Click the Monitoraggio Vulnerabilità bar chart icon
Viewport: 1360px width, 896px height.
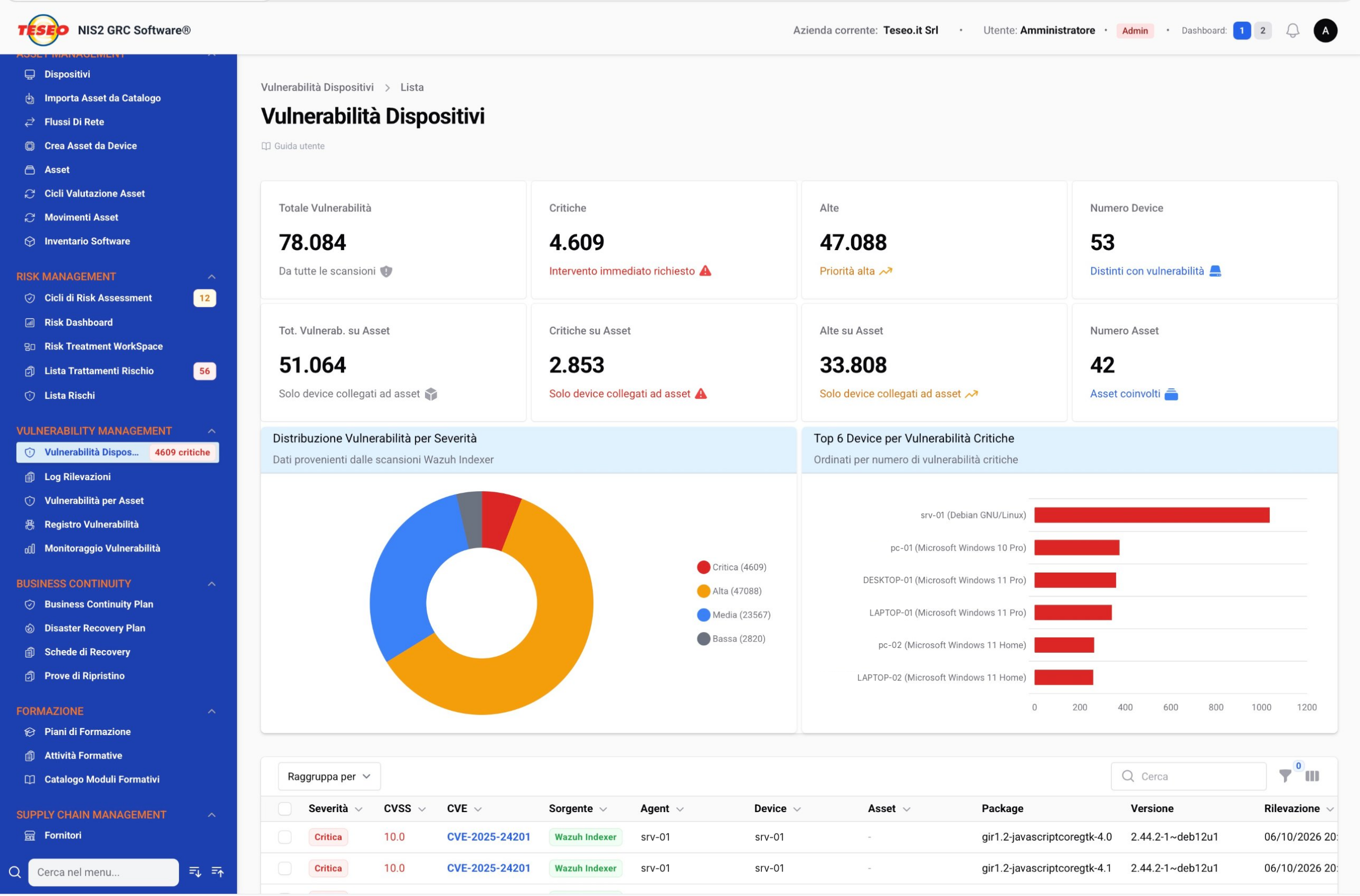(x=30, y=549)
